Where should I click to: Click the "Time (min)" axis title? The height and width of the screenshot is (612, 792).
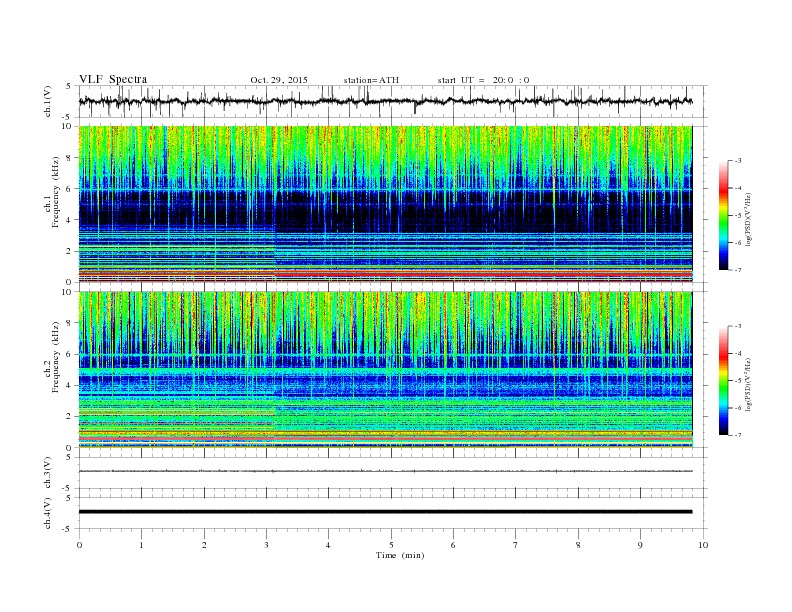click(x=400, y=555)
